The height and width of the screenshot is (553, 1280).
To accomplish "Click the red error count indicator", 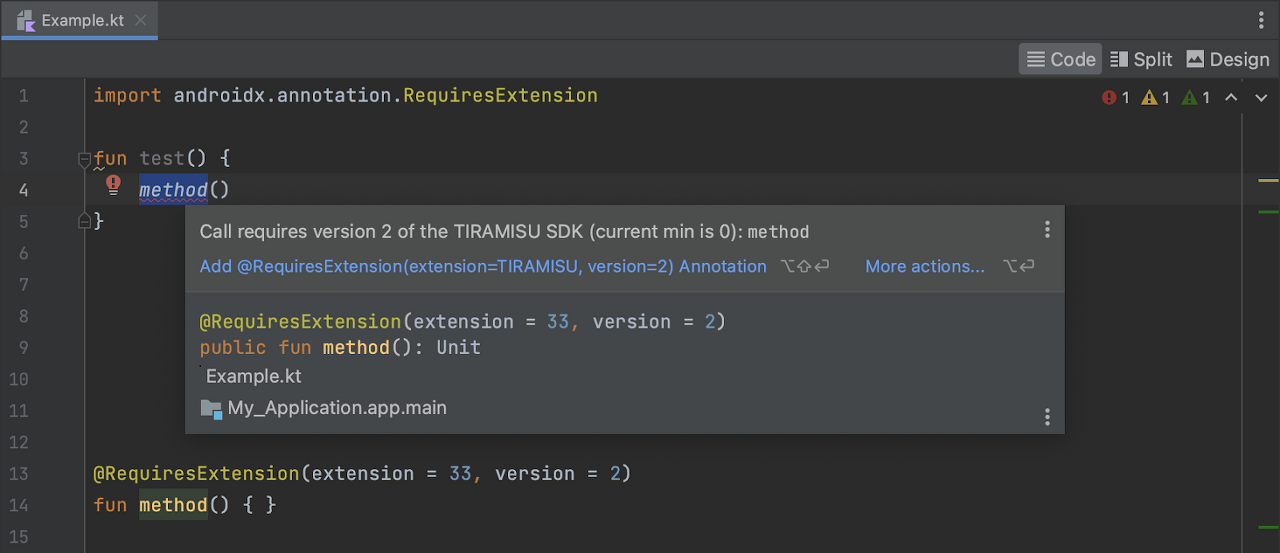I will pos(1115,97).
